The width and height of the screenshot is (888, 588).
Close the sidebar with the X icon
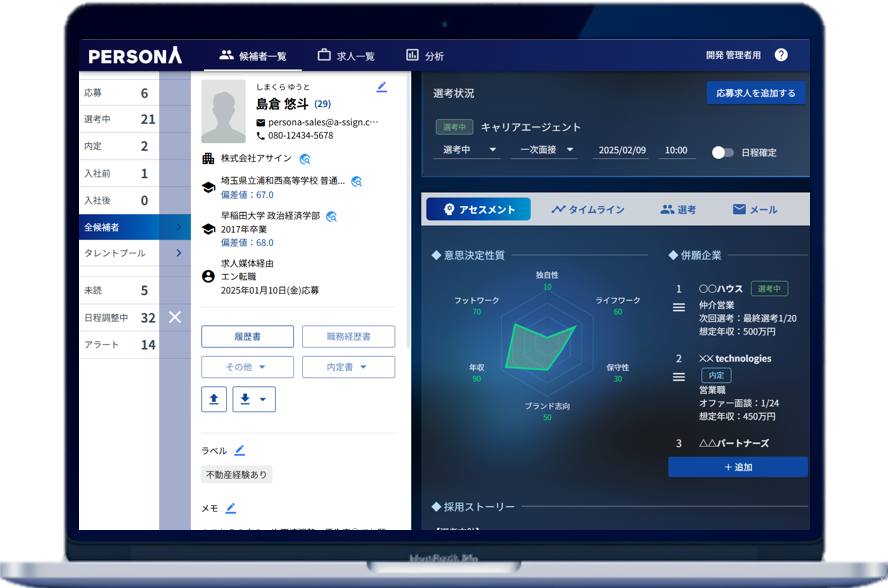pyautogui.click(x=174, y=317)
